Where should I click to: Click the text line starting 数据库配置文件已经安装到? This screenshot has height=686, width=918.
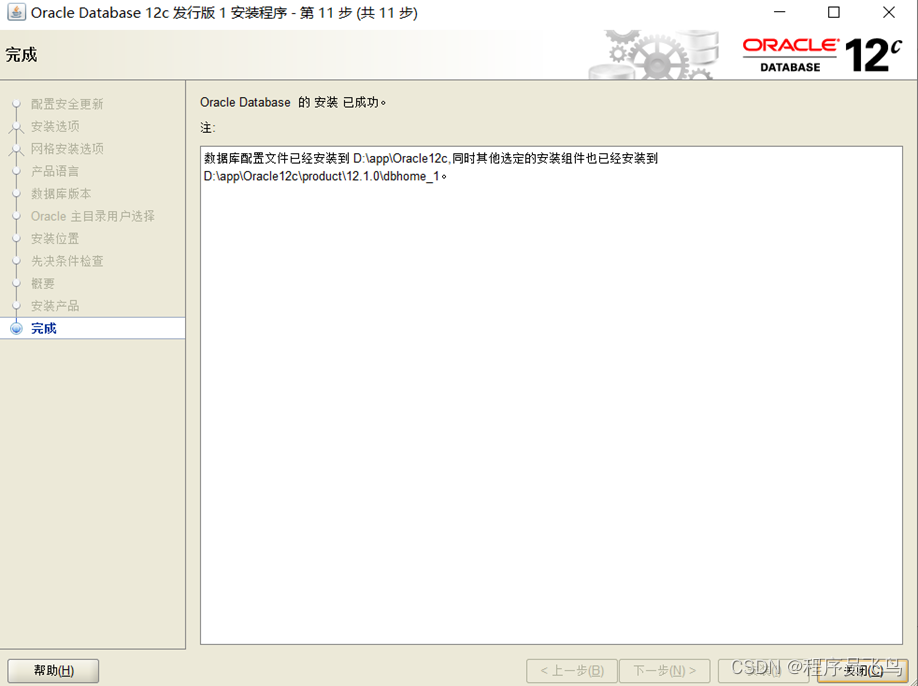pyautogui.click(x=431, y=158)
